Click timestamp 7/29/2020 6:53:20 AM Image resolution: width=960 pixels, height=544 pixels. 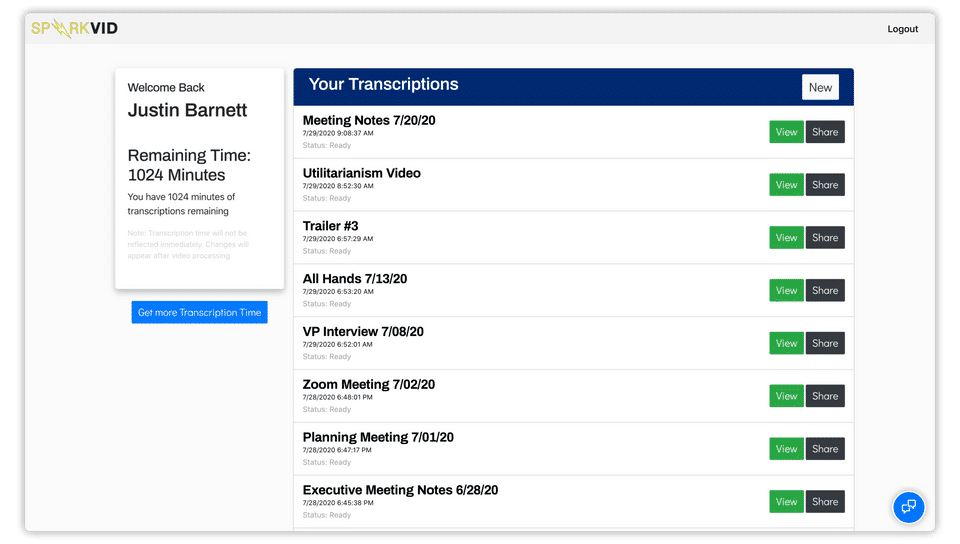[338, 291]
